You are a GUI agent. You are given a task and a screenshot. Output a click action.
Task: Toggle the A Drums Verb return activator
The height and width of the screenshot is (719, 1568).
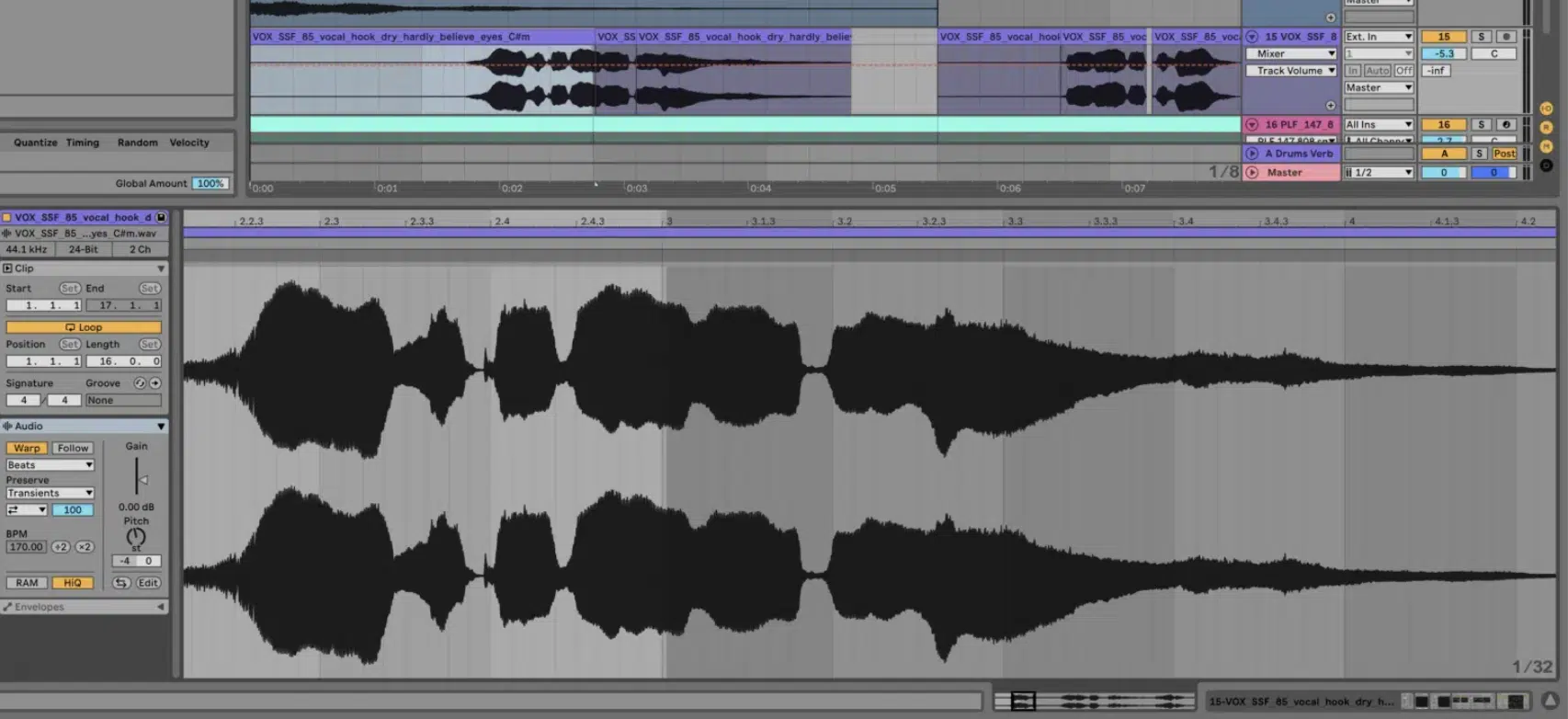(x=1444, y=154)
